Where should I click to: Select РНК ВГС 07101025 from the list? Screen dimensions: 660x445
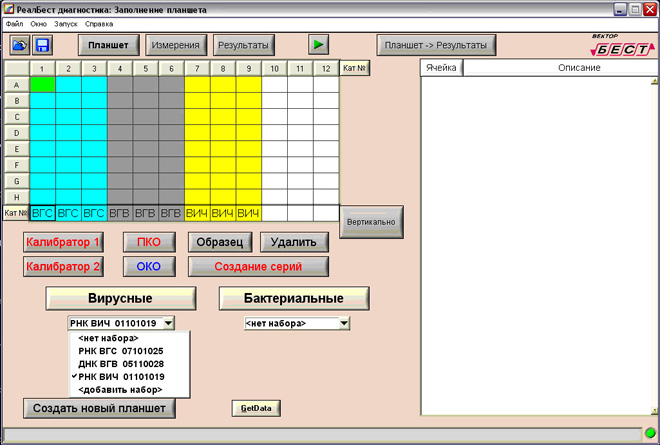(130, 351)
